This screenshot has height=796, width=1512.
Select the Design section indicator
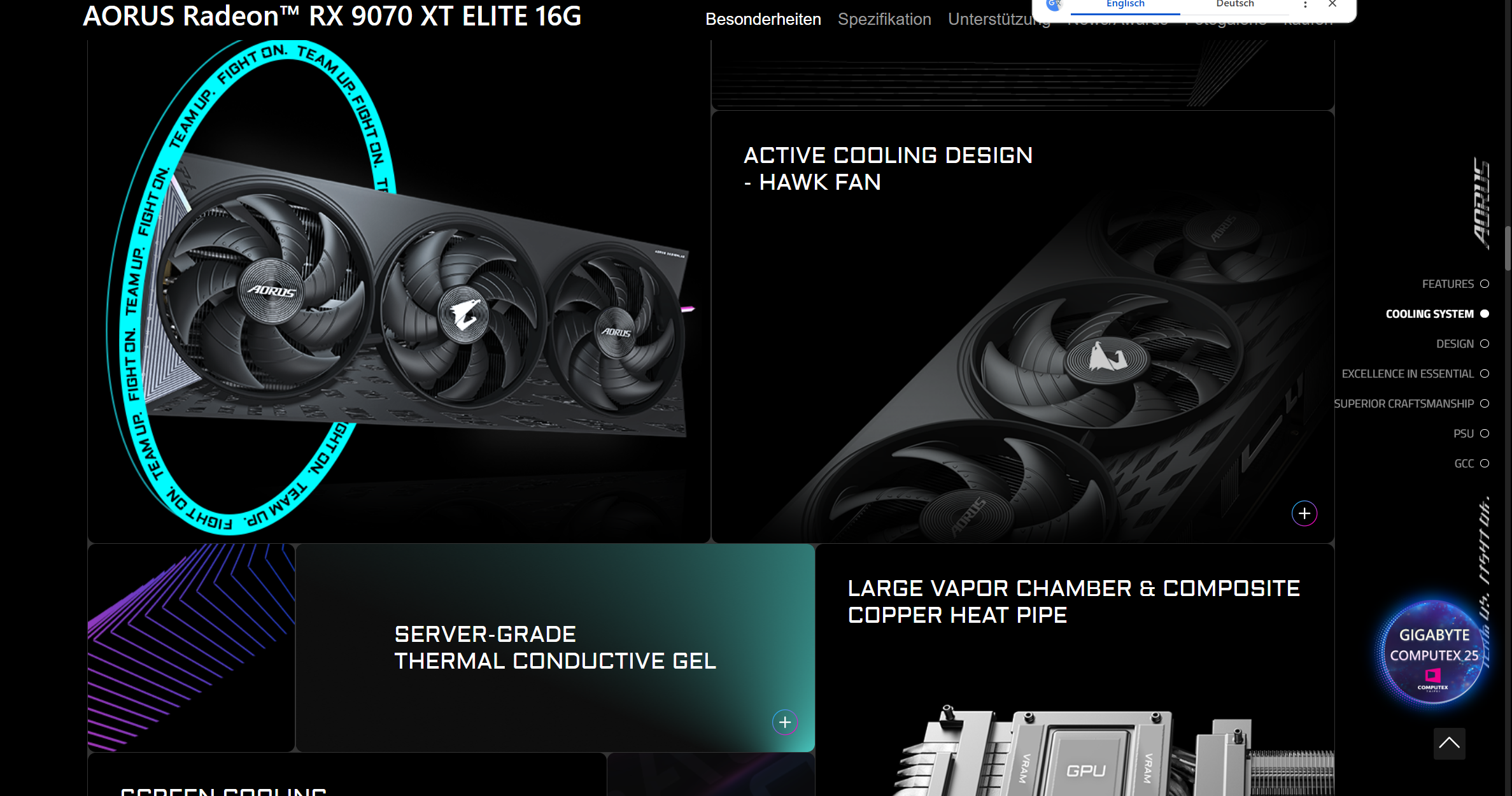[x=1485, y=344]
